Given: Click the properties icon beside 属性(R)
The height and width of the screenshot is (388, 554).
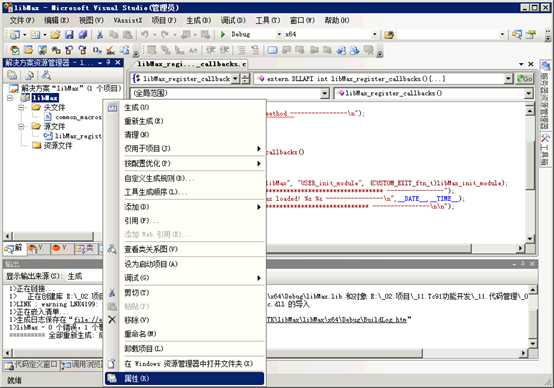Looking at the screenshot, I should (112, 378).
